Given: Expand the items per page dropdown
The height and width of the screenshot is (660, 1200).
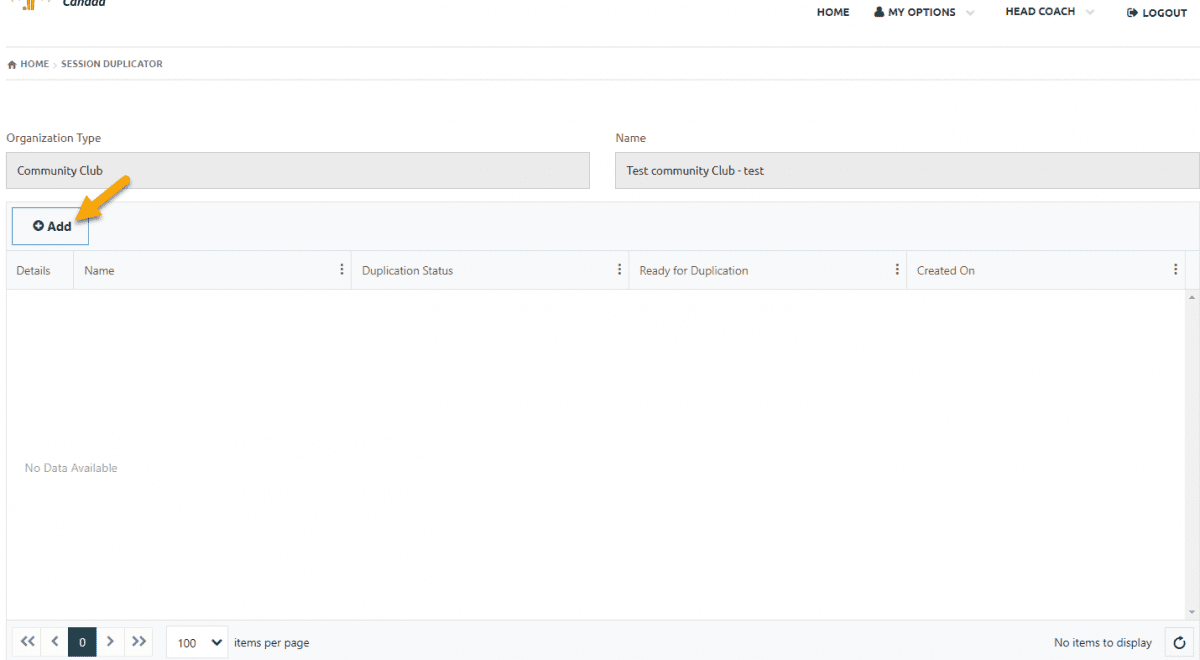Looking at the screenshot, I should click(x=197, y=643).
